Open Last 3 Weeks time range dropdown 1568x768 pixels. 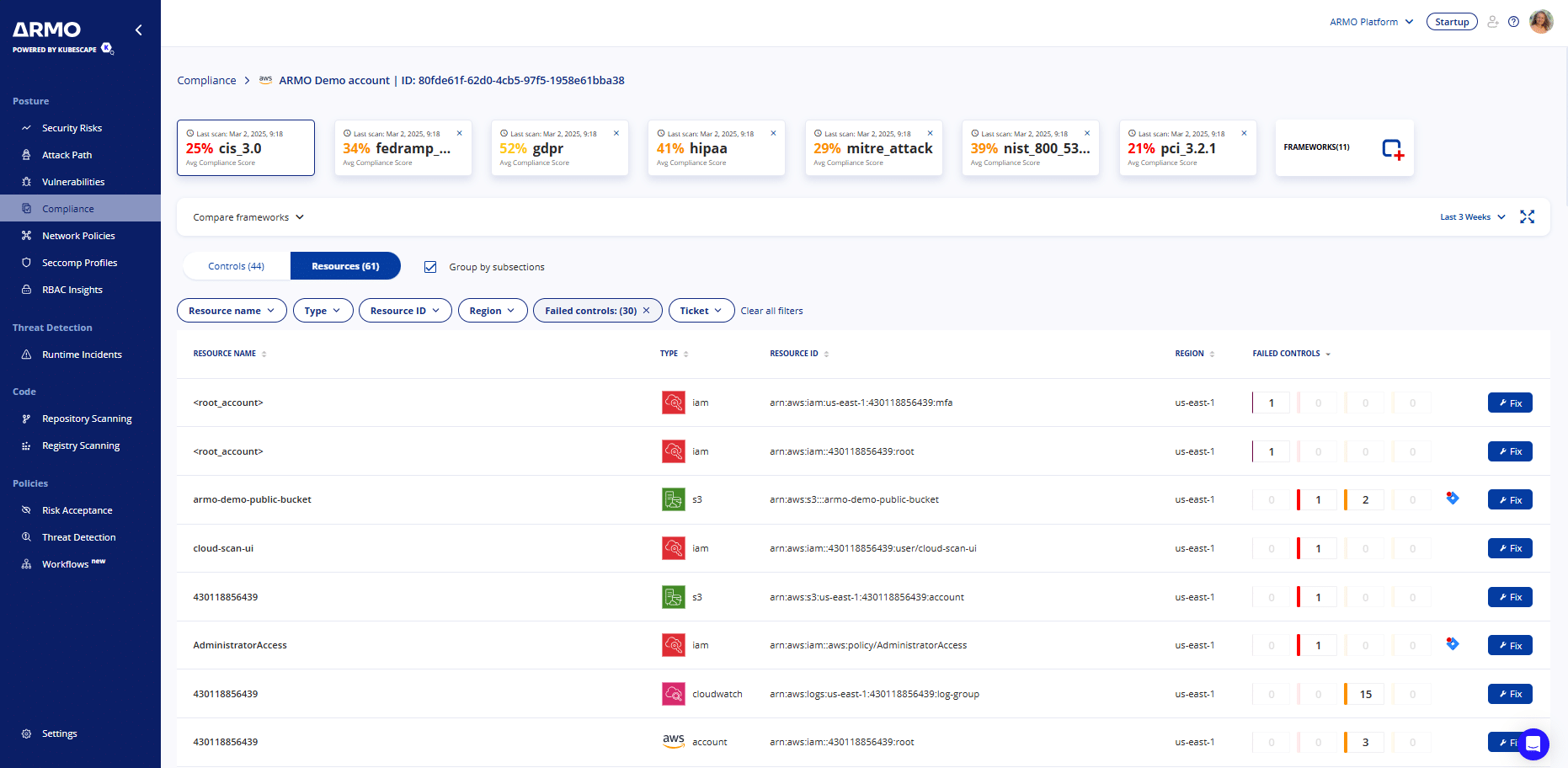point(1473,217)
